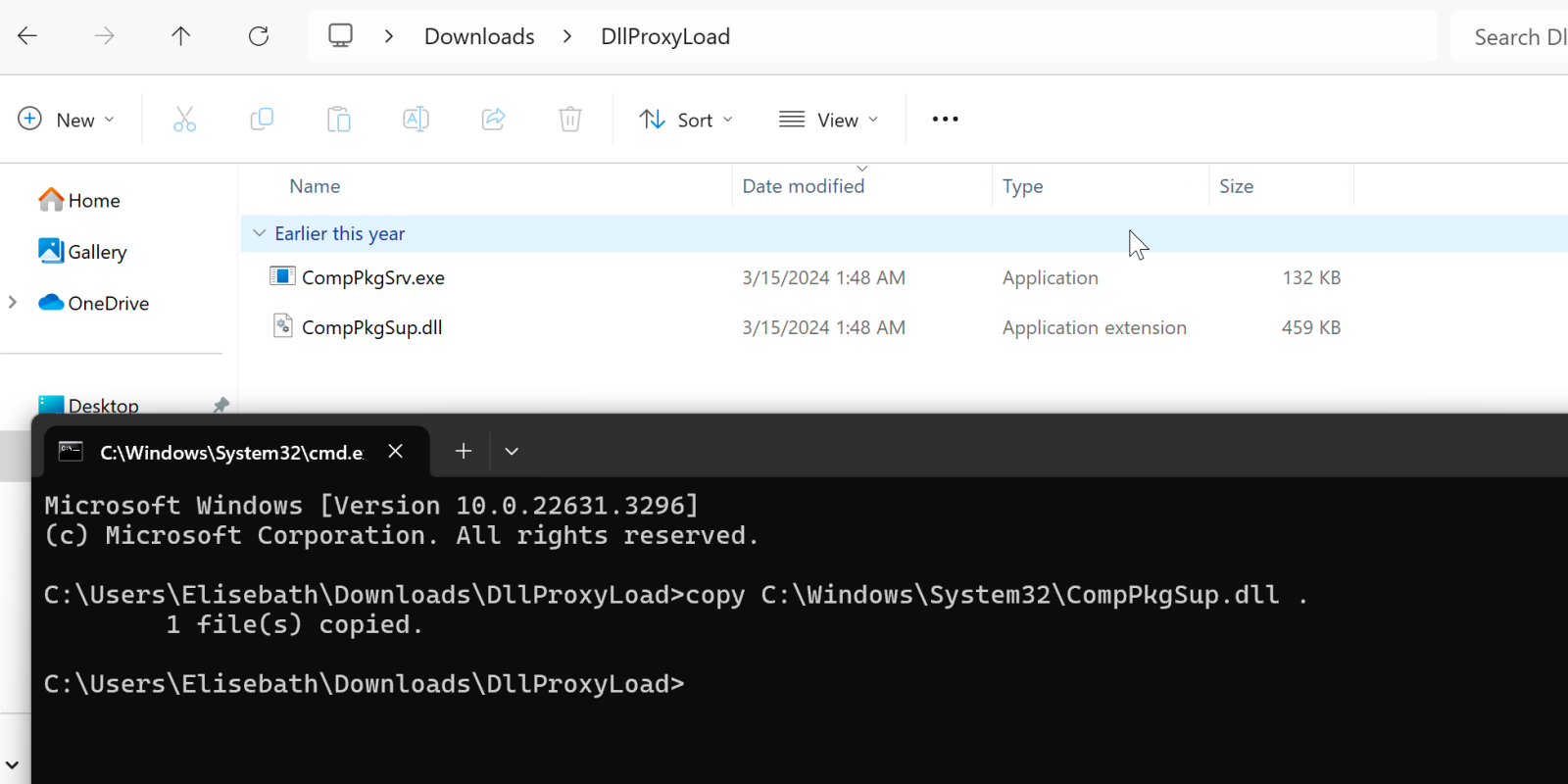Click the Paste clipboard icon
Screen dimensions: 1568x784
tap(339, 120)
